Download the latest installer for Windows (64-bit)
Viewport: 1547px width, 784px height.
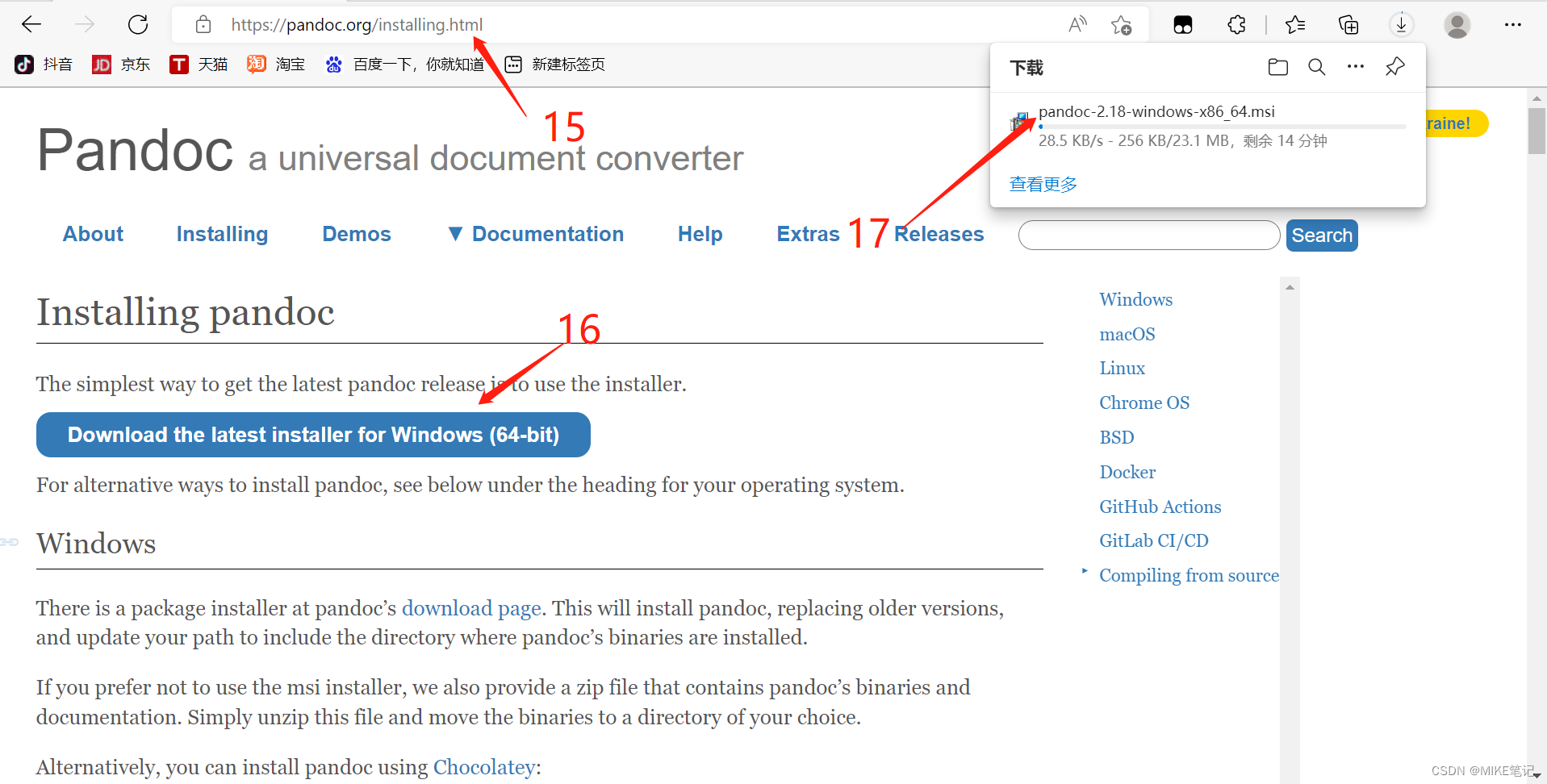click(313, 435)
